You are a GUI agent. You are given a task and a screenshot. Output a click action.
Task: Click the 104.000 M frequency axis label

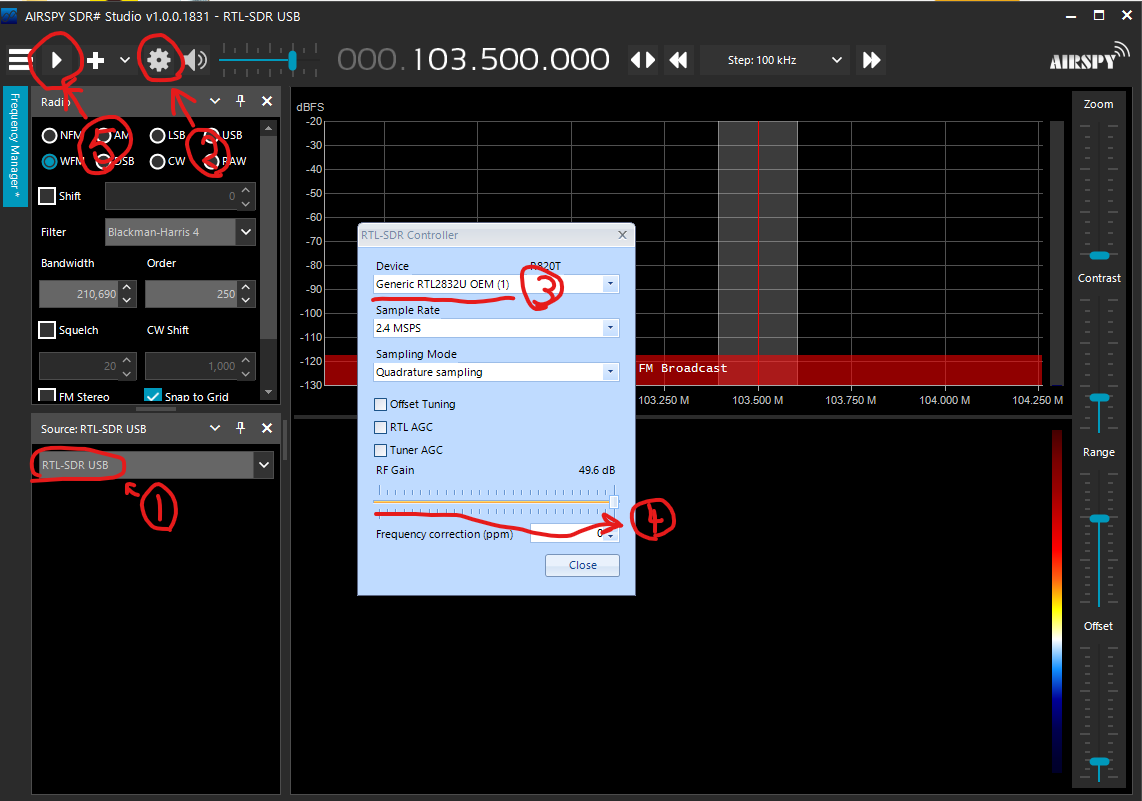tap(944, 400)
